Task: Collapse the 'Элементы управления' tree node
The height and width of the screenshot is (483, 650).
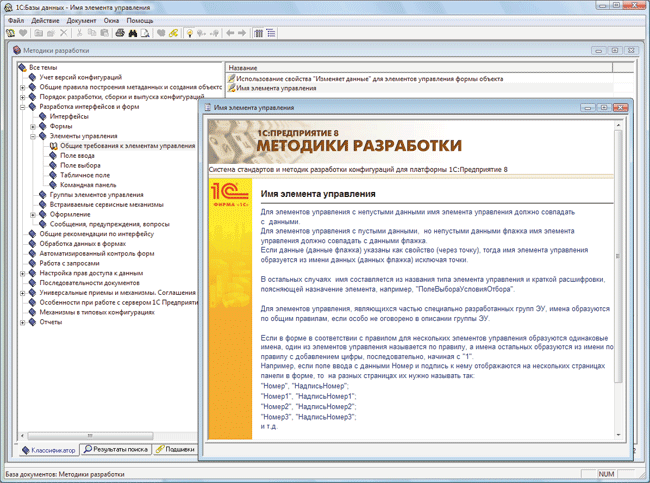Action: click(33, 136)
